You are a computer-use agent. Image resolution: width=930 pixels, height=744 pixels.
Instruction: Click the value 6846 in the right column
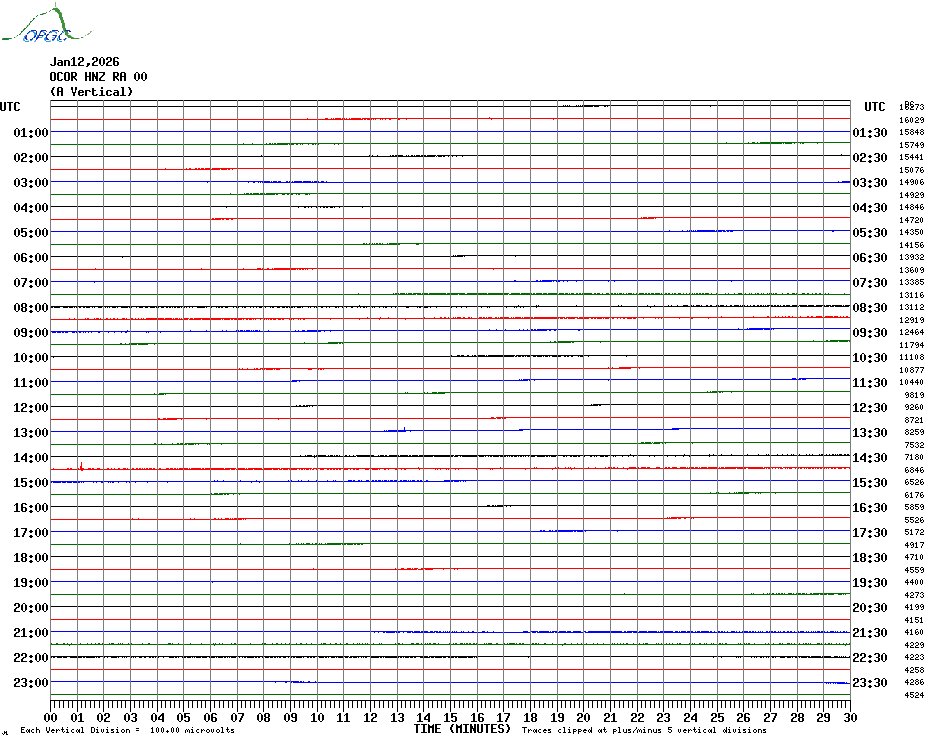[914, 470]
